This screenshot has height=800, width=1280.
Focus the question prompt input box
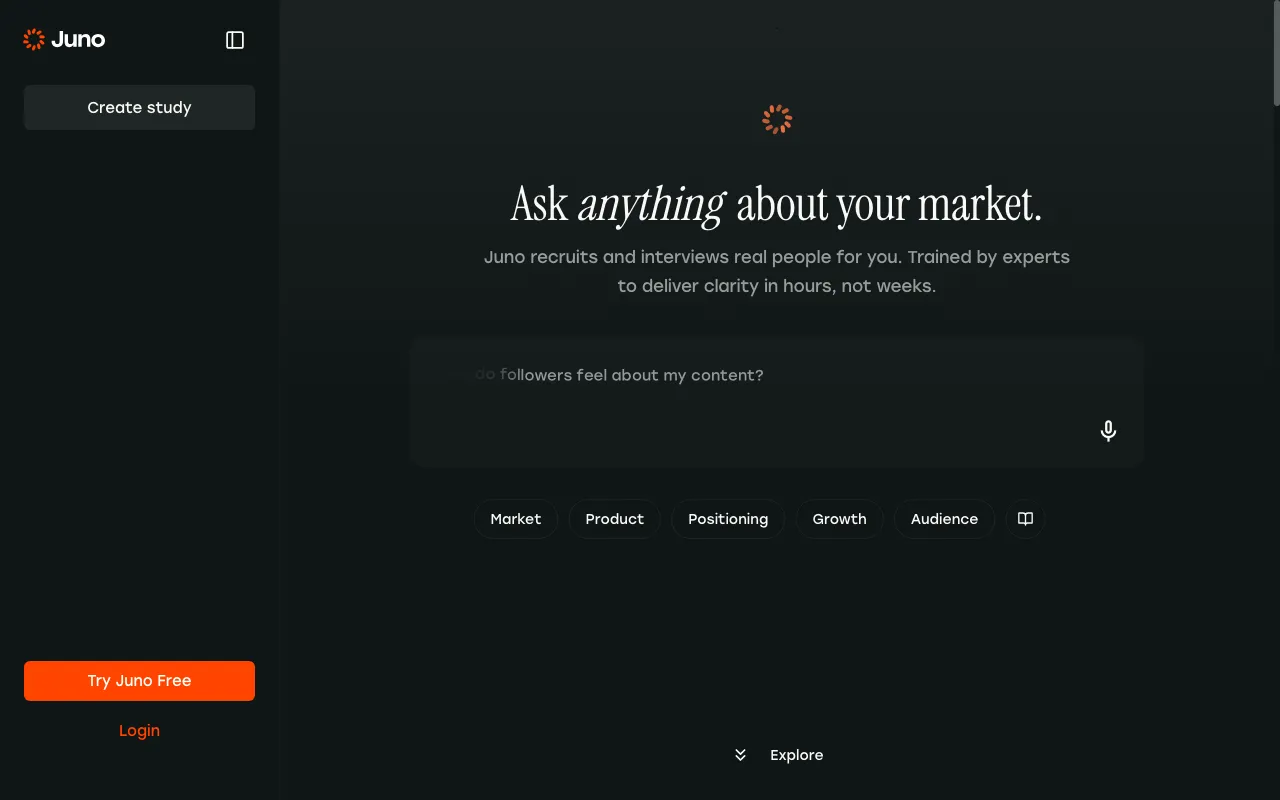coord(777,402)
